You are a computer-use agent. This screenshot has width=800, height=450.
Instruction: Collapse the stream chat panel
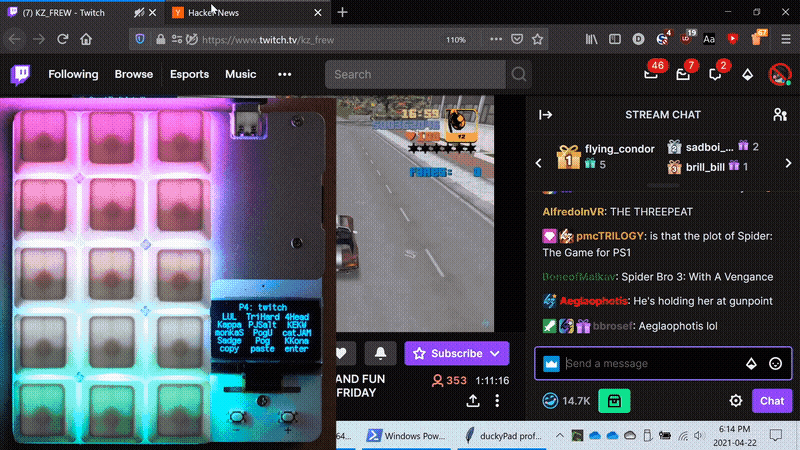[x=546, y=115]
